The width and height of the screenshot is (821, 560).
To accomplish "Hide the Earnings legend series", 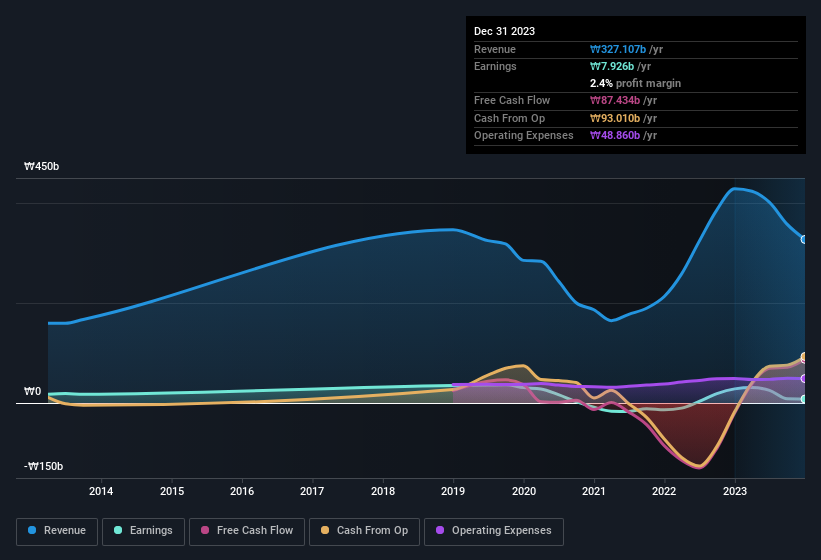I will (x=142, y=531).
